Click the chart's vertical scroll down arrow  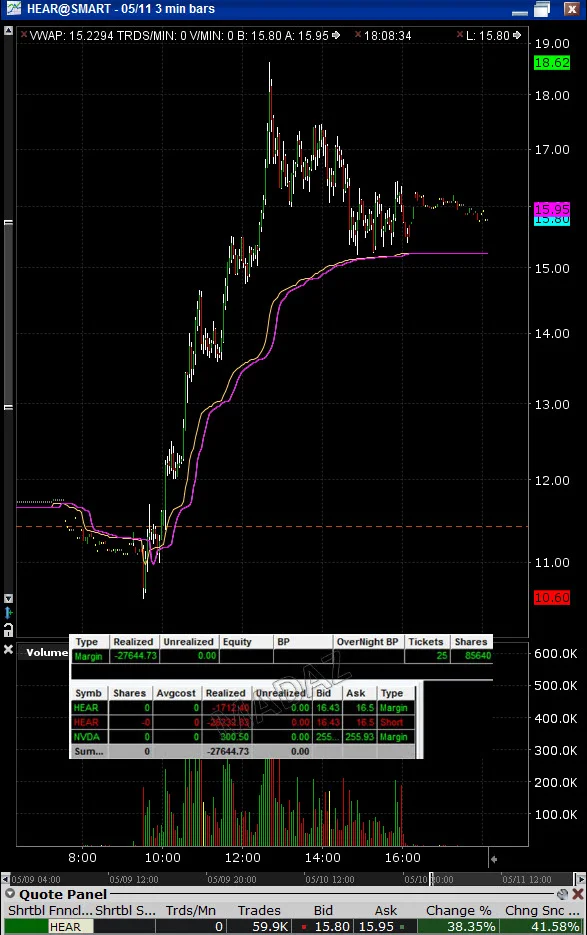8,597
